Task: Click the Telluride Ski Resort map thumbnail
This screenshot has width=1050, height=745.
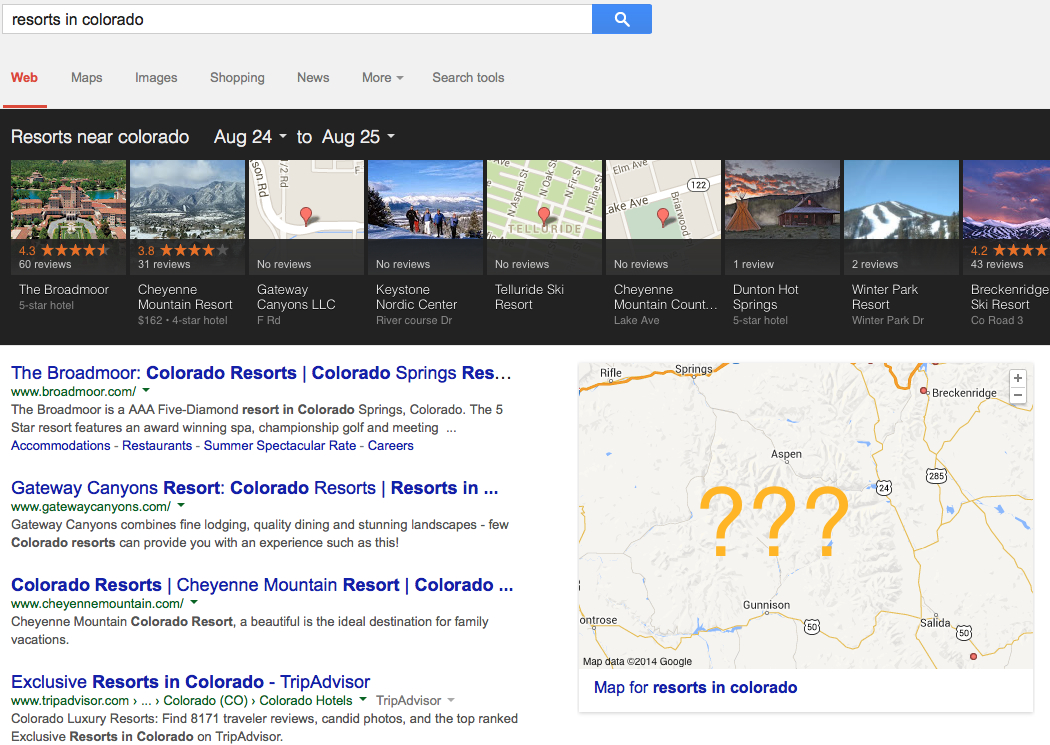Action: [544, 199]
